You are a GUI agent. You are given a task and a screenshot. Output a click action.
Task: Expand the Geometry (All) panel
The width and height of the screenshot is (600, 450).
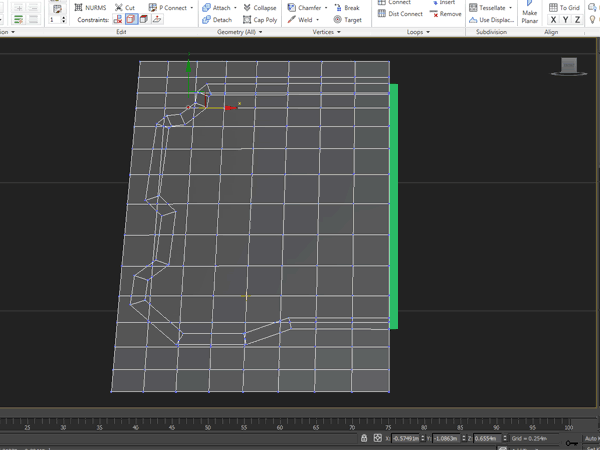coord(238,32)
